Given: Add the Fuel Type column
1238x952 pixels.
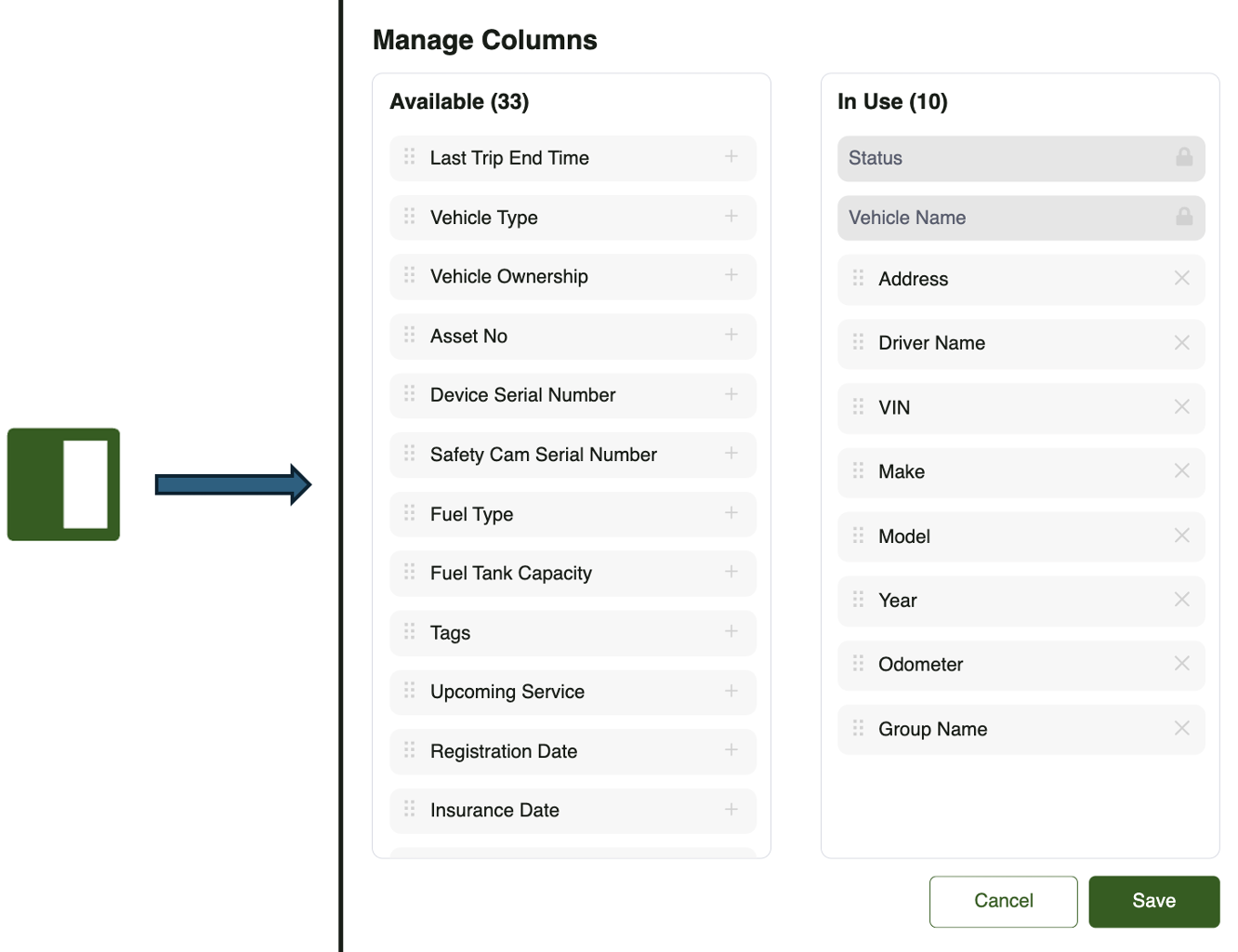Looking at the screenshot, I should pyautogui.click(x=731, y=513).
